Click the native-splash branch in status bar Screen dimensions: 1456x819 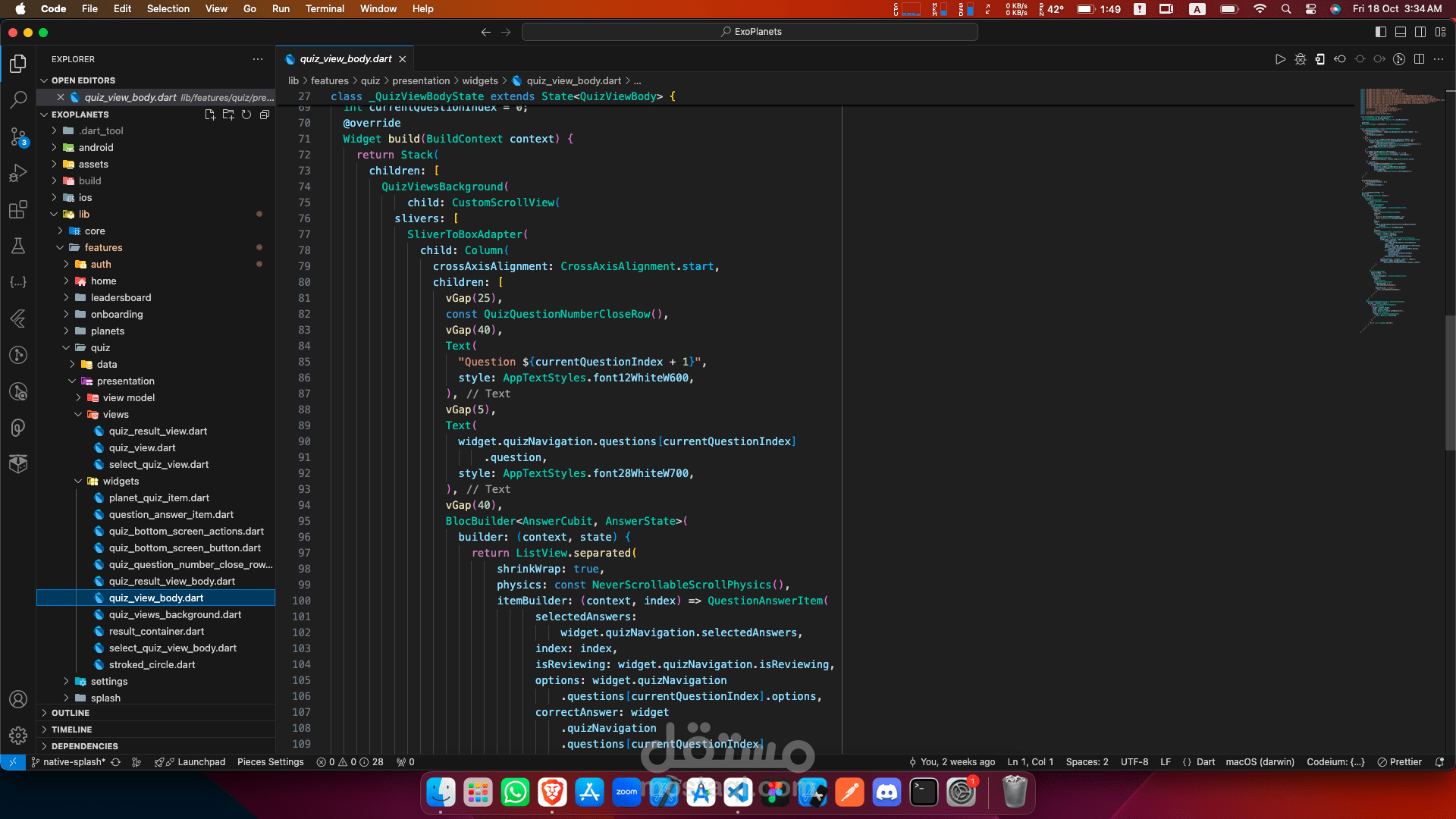[74, 762]
